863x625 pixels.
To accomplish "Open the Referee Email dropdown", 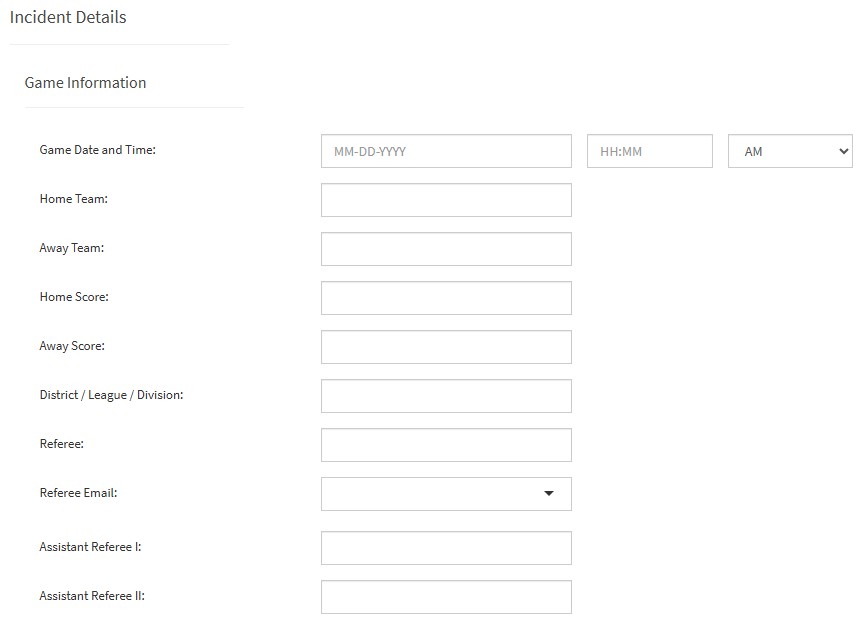I will 446,494.
